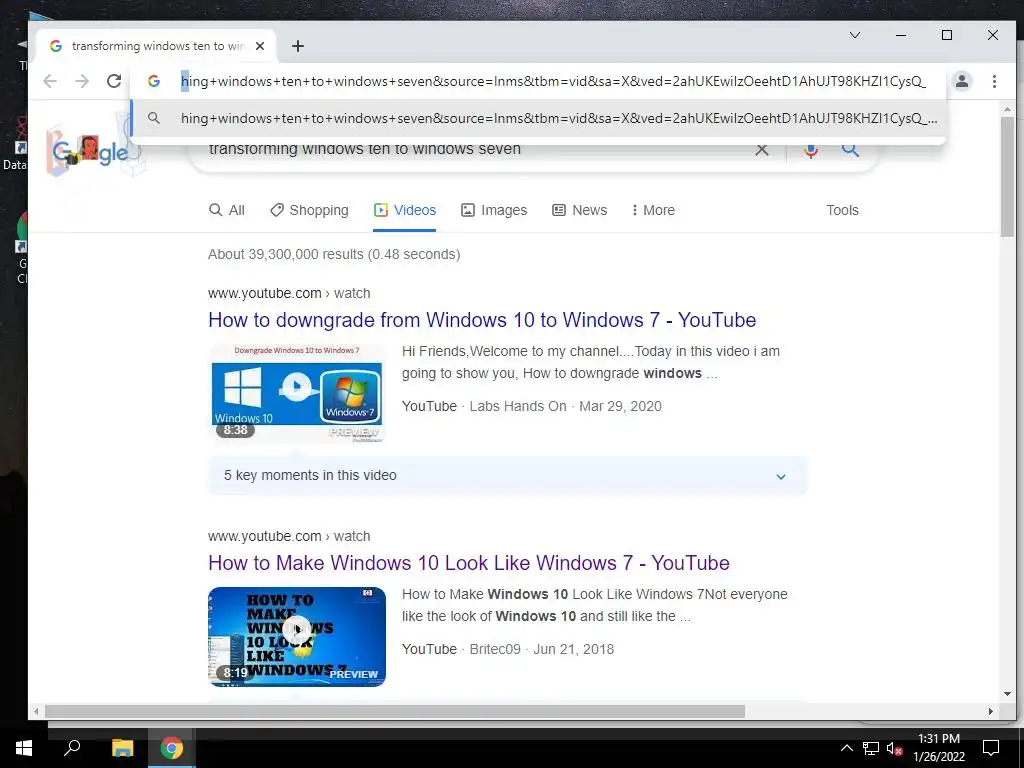Click 'Labs Hands On' channel text

coord(518,406)
